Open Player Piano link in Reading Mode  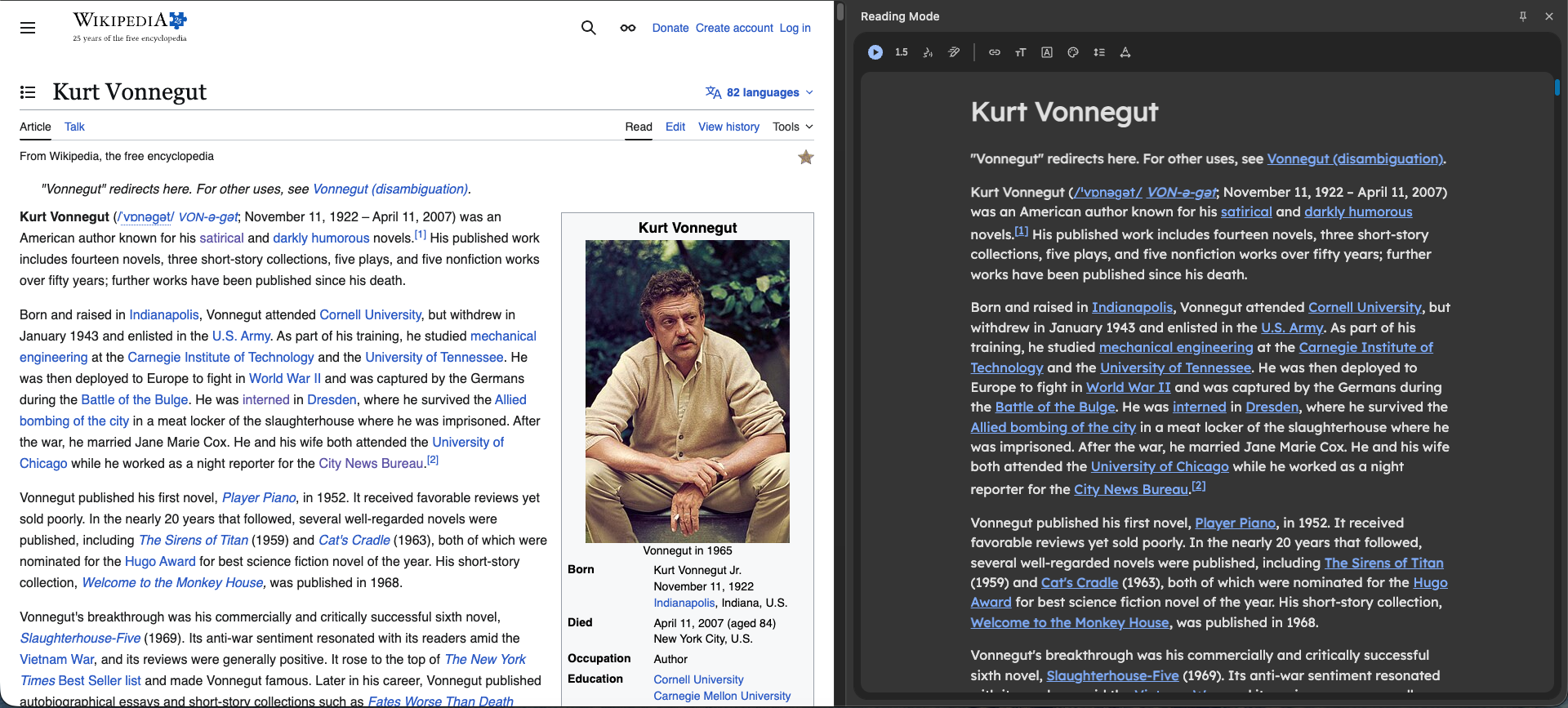point(1235,523)
